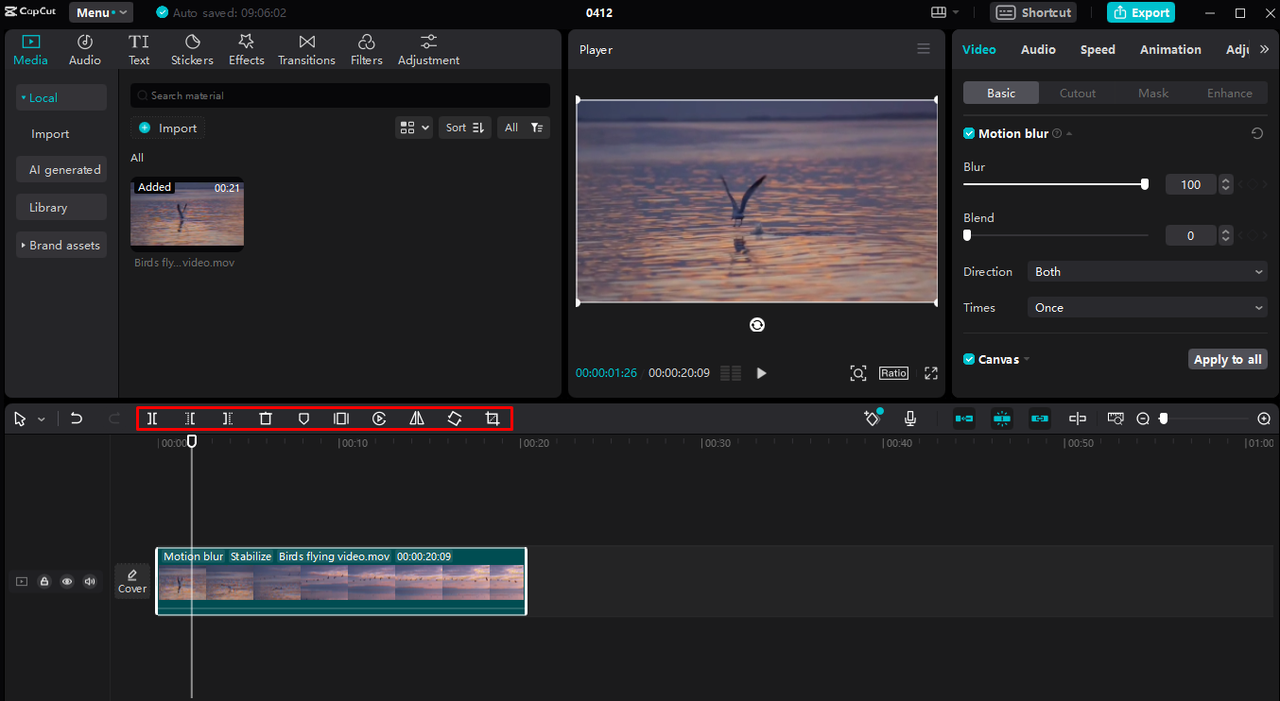The image size is (1280, 701).
Task: Expand more inspector tabs with double chevron
Action: click(1264, 49)
